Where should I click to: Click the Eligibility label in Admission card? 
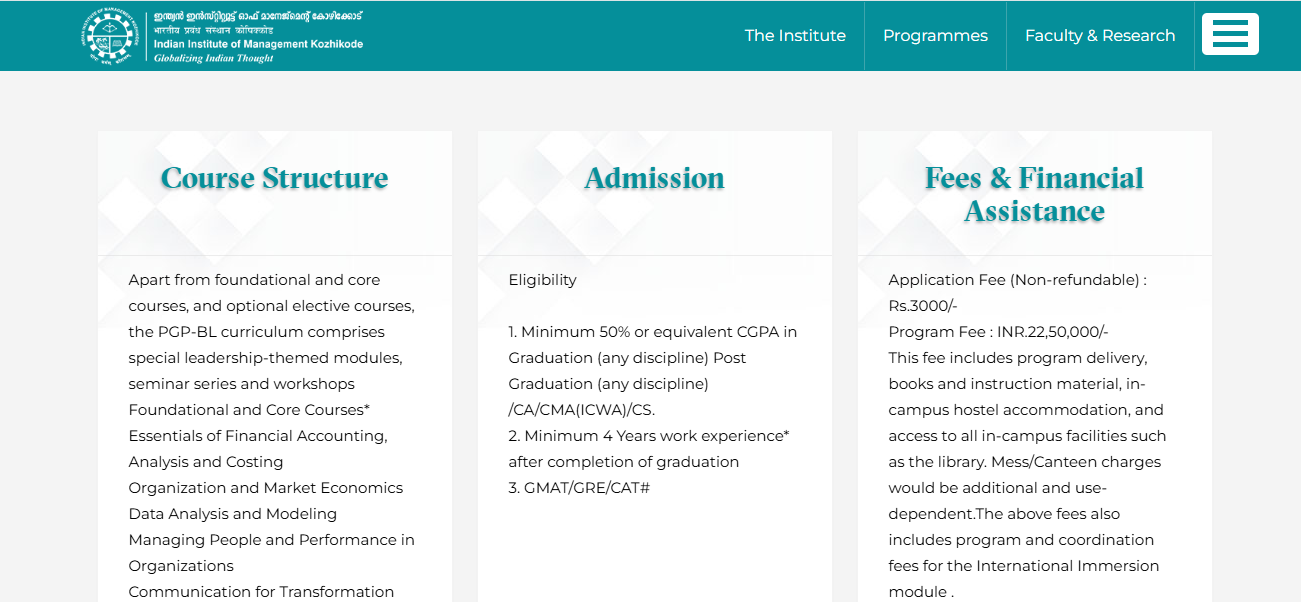542,280
